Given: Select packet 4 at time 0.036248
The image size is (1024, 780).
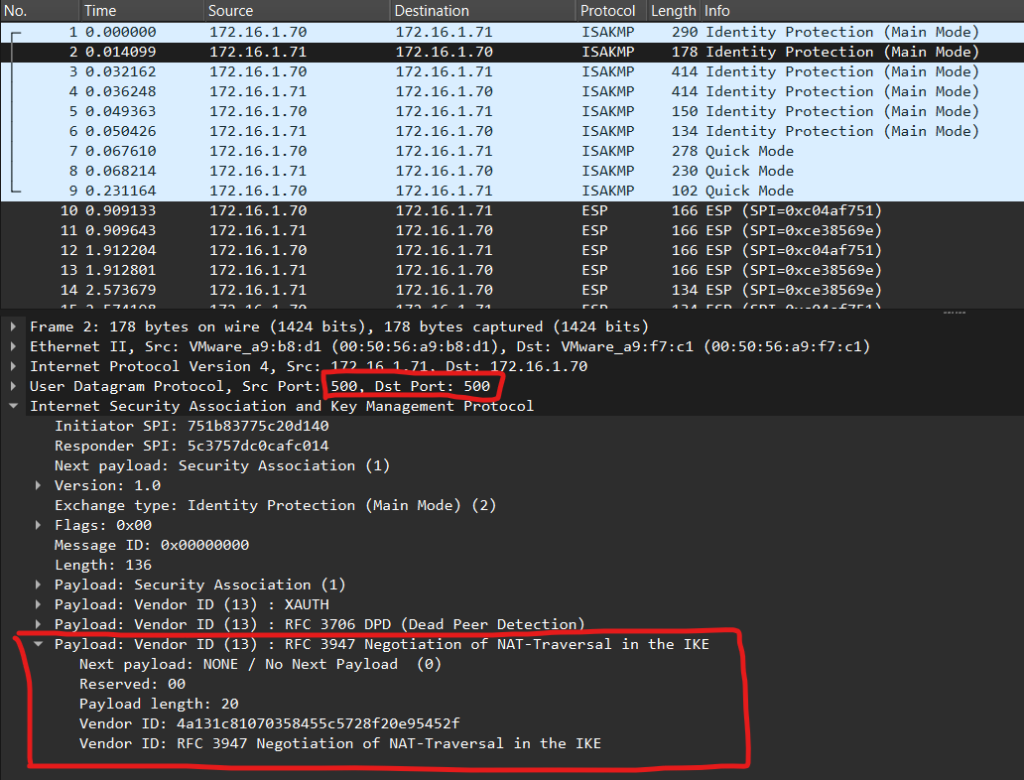Looking at the screenshot, I should click(x=512, y=91).
